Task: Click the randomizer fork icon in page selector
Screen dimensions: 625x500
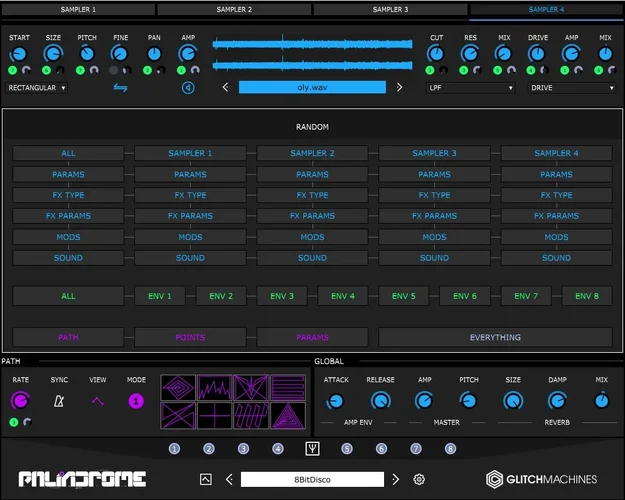Action: 312,449
